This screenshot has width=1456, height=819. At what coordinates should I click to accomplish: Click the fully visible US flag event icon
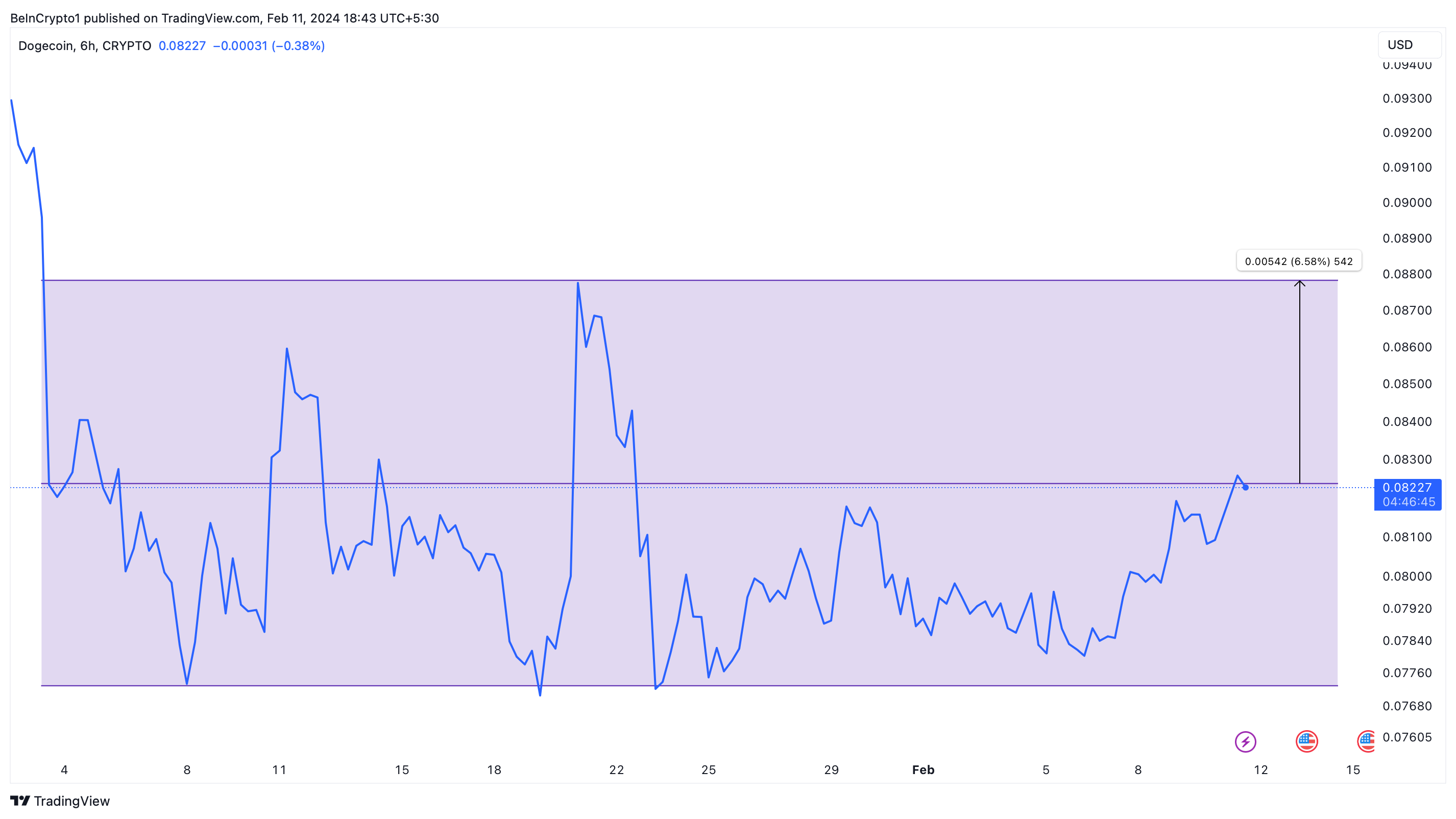[1306, 741]
